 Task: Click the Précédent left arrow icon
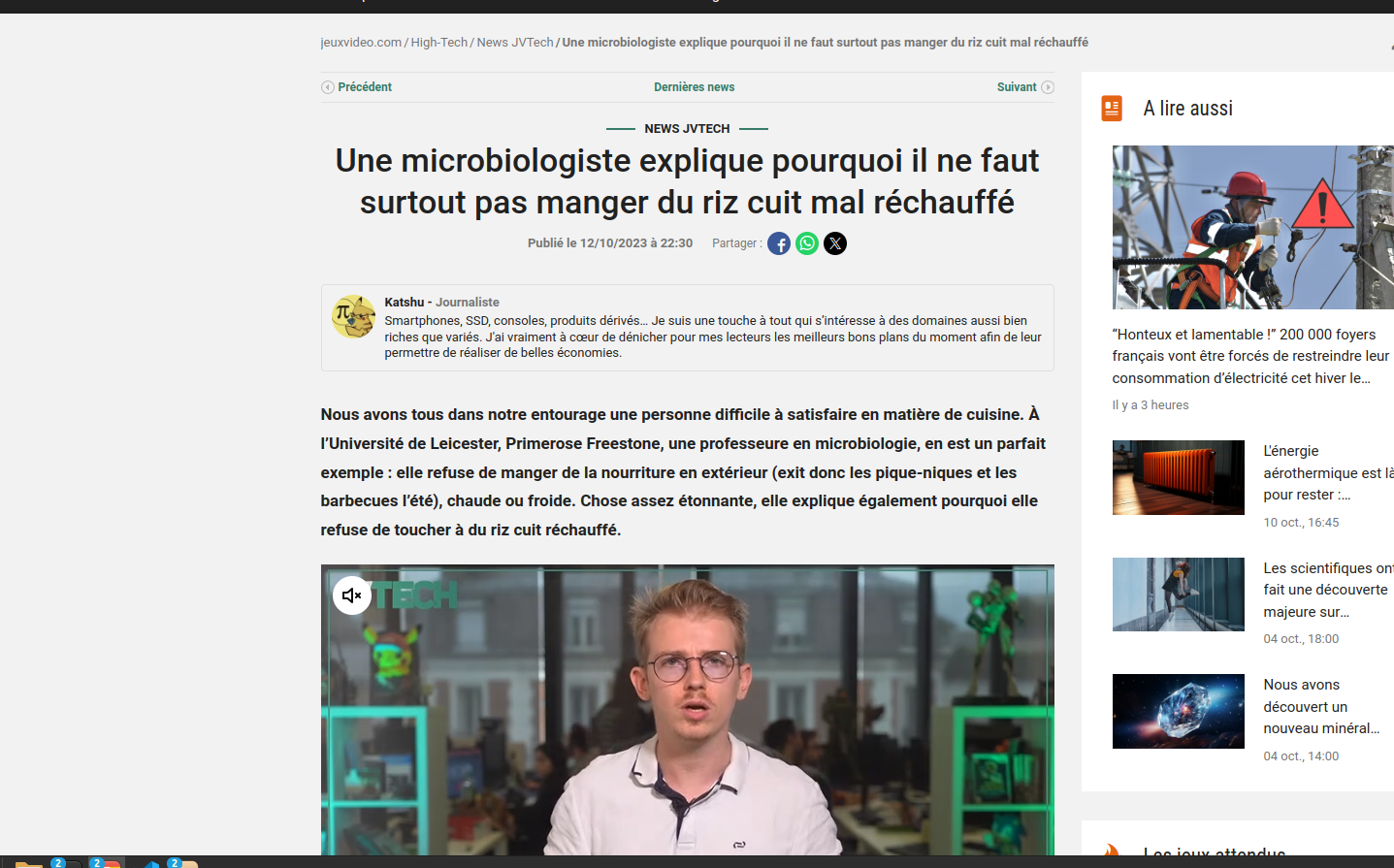(328, 87)
